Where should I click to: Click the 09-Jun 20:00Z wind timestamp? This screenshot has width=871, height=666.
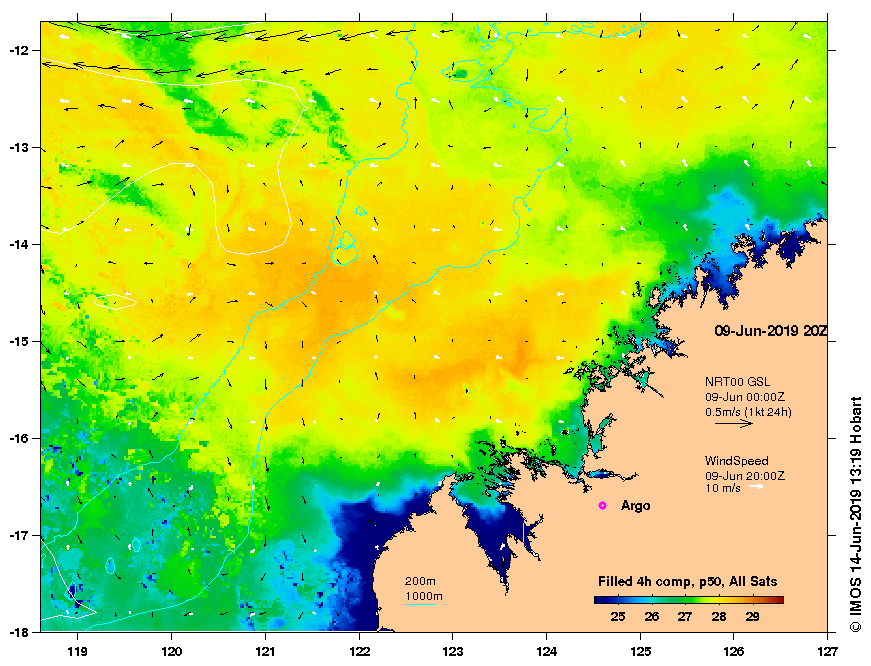(745, 476)
